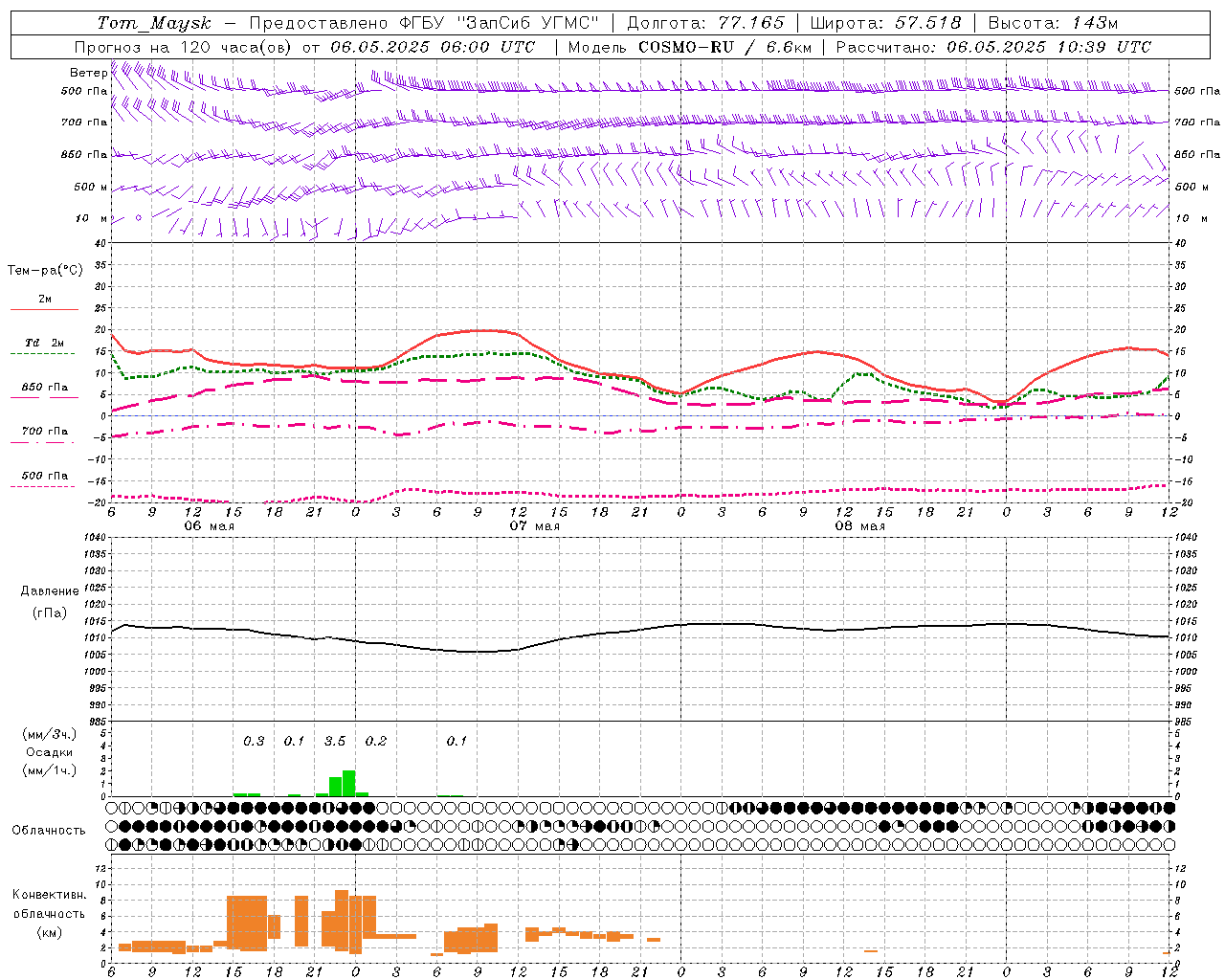Click the precipitation value '3.5'
Screen dimensions: 1225x980
click(334, 742)
